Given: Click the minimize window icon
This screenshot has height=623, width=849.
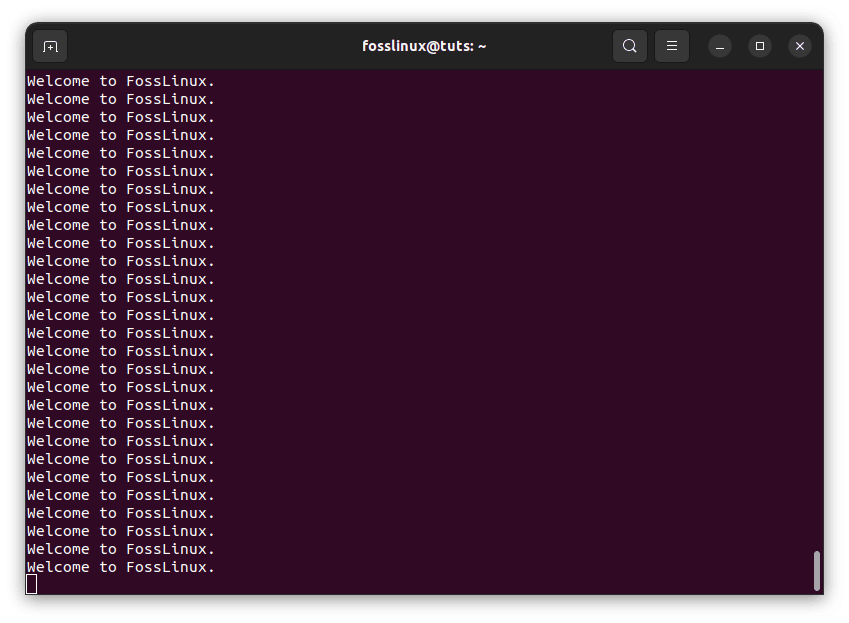Looking at the screenshot, I should pyautogui.click(x=720, y=46).
